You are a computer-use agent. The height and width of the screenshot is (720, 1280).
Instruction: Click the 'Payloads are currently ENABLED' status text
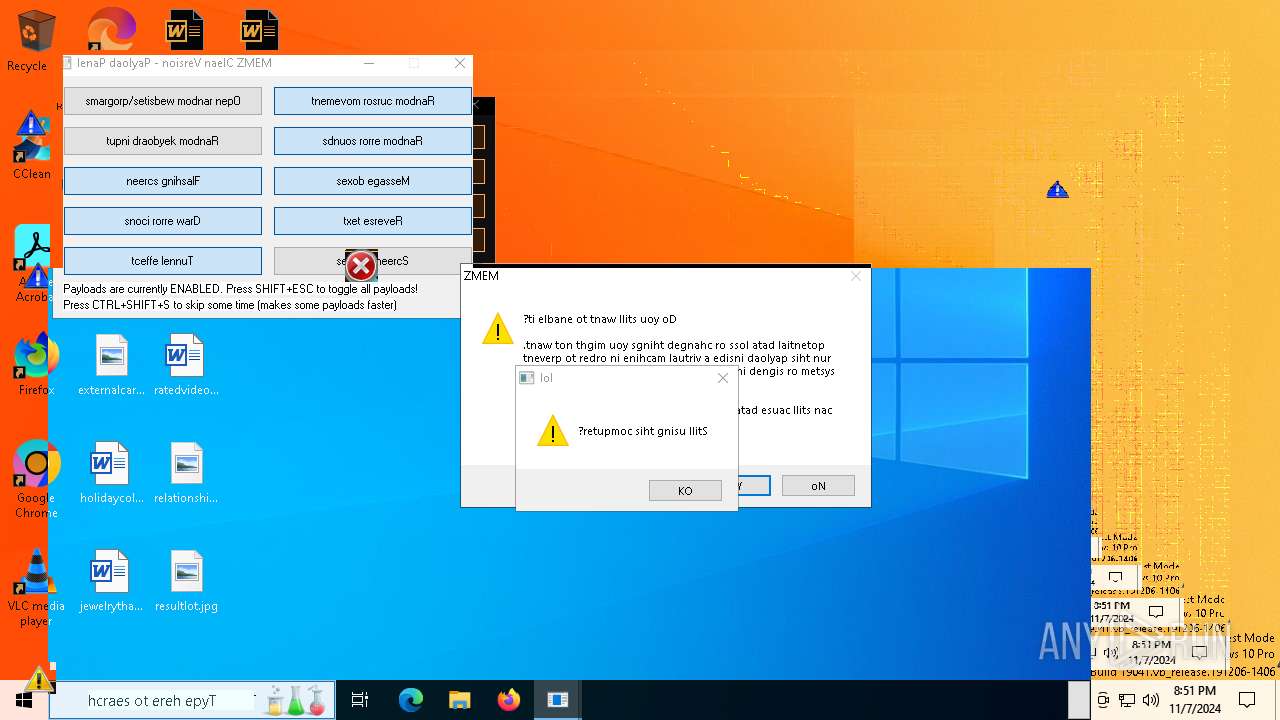coord(241,289)
